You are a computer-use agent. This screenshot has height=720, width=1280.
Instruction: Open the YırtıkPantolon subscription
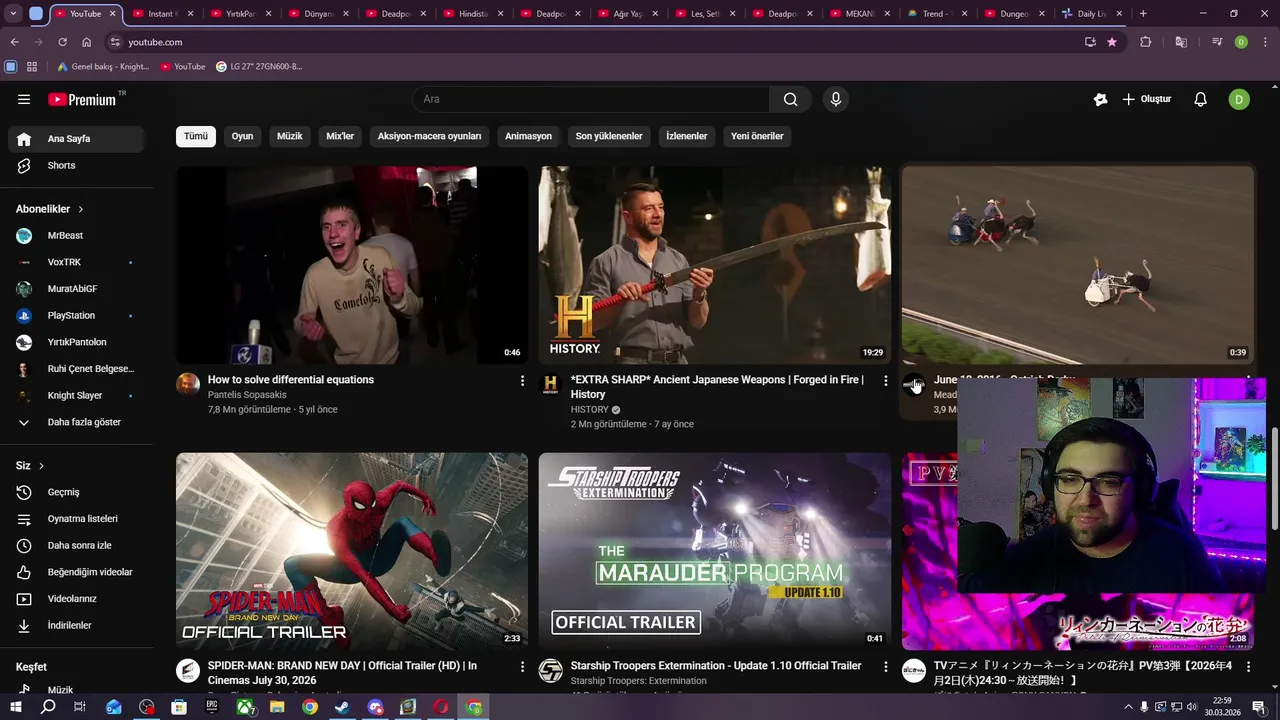[76, 342]
